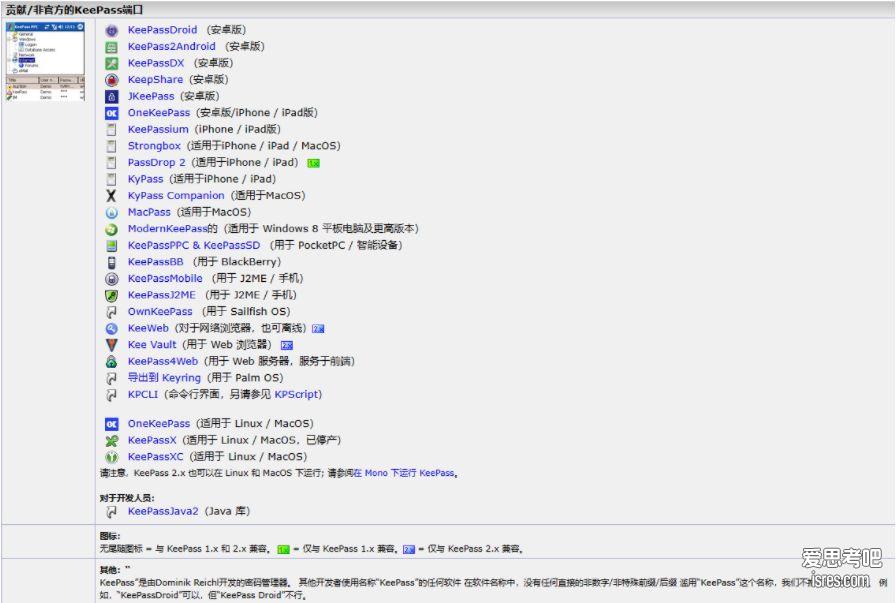Click the PassDrop 2 device icon

click(x=111, y=163)
